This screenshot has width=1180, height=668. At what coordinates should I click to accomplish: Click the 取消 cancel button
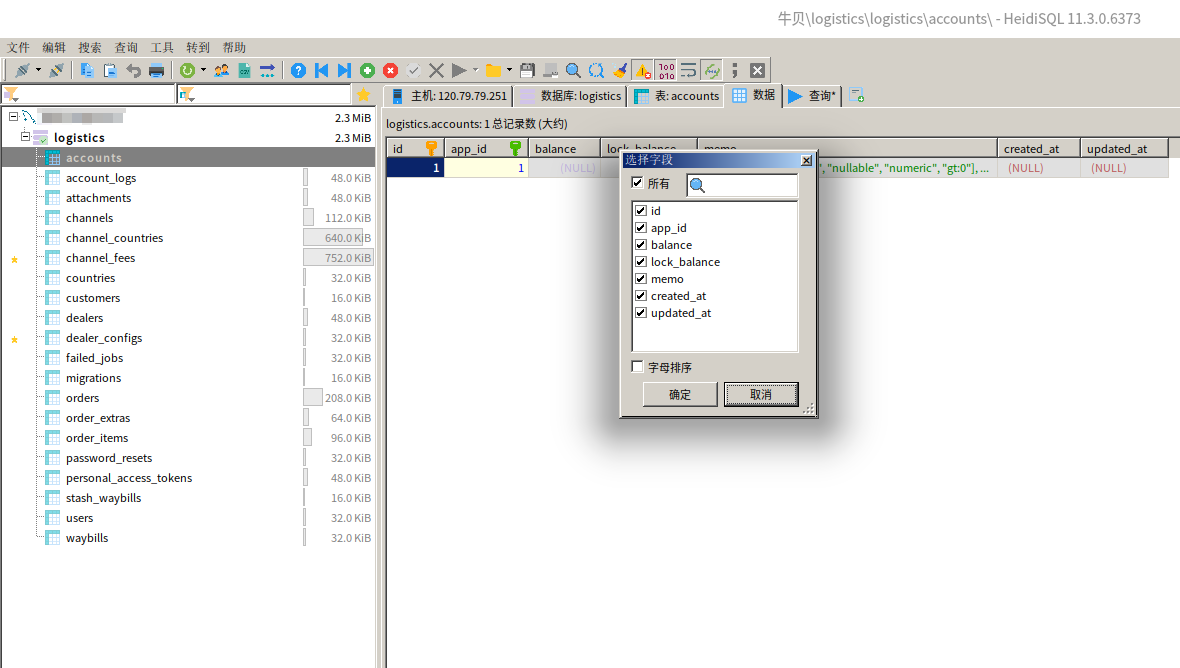tap(761, 394)
